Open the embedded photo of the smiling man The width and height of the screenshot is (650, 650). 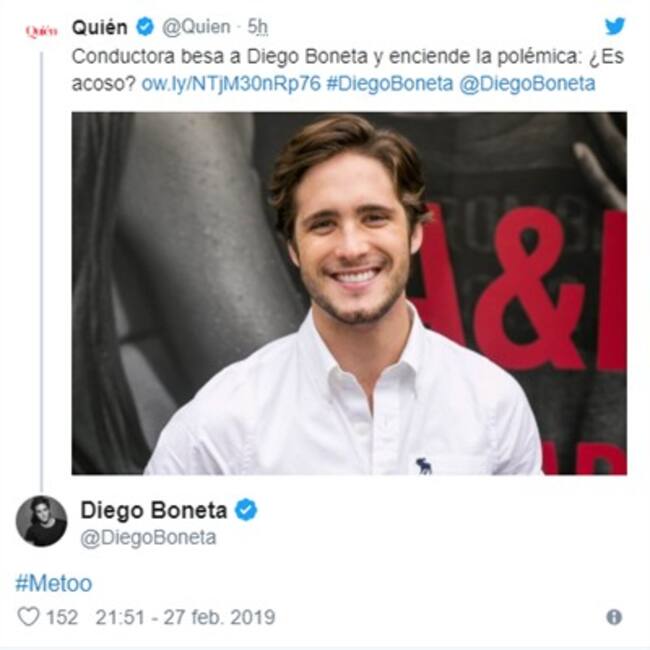[x=349, y=293]
